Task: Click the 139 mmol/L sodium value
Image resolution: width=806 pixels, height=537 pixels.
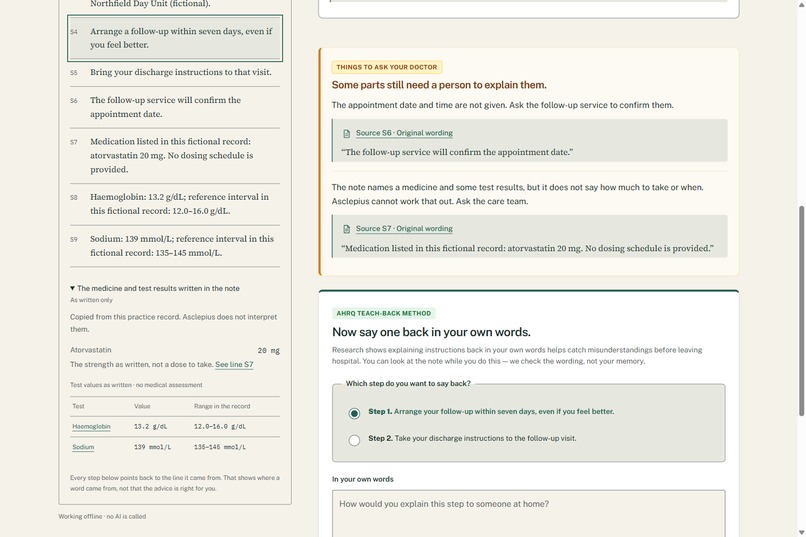Action: (152, 447)
